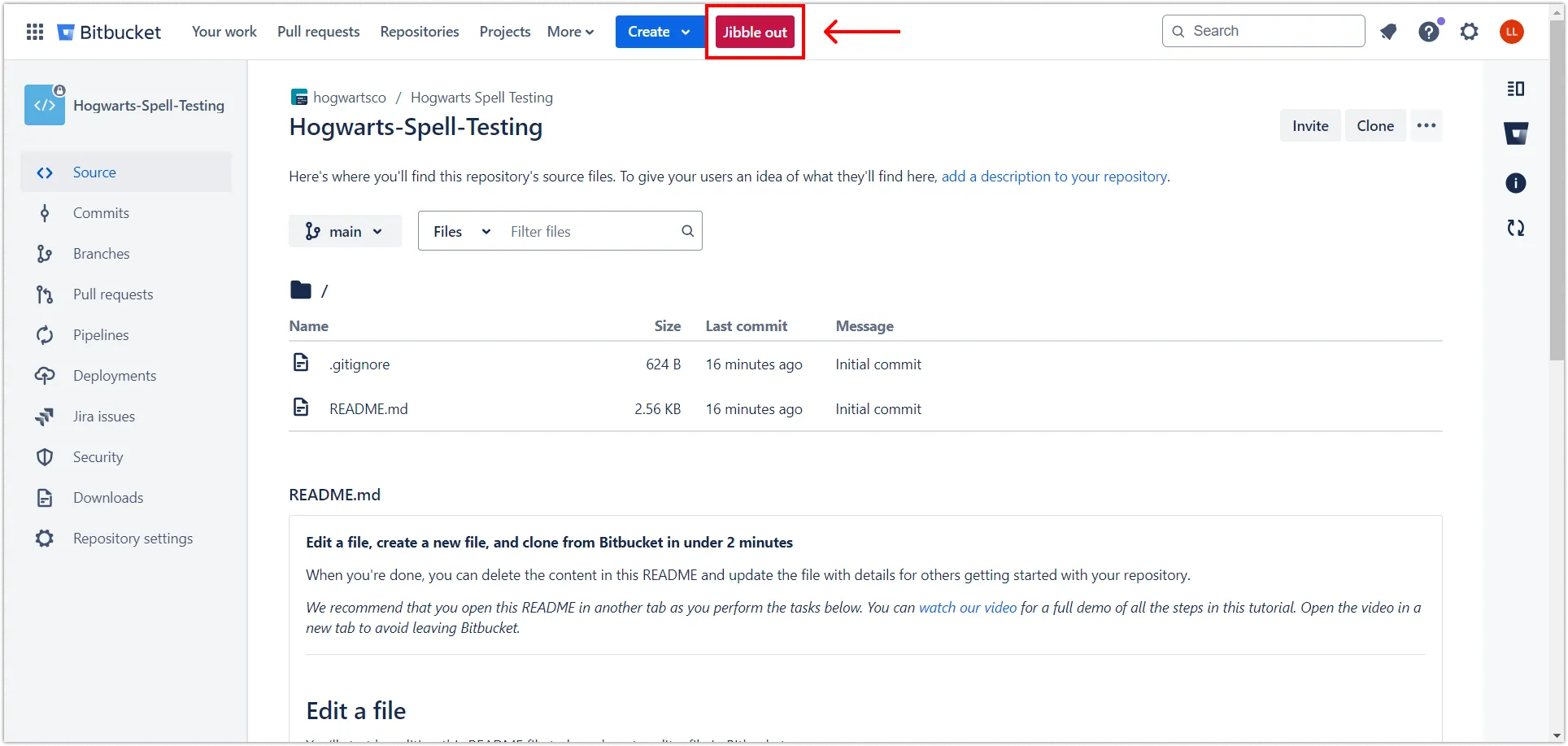Go to Commits in the sidebar

(101, 213)
